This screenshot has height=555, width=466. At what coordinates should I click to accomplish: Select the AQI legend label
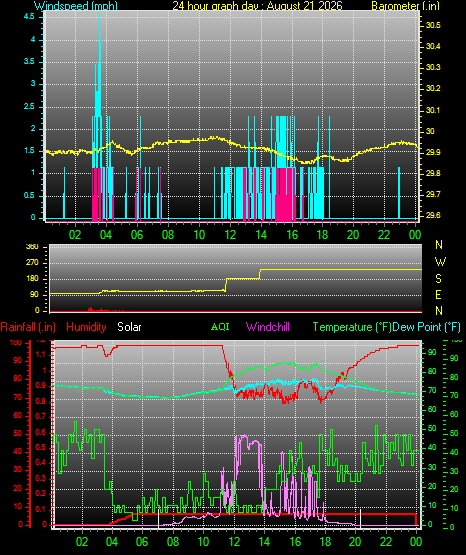220,326
